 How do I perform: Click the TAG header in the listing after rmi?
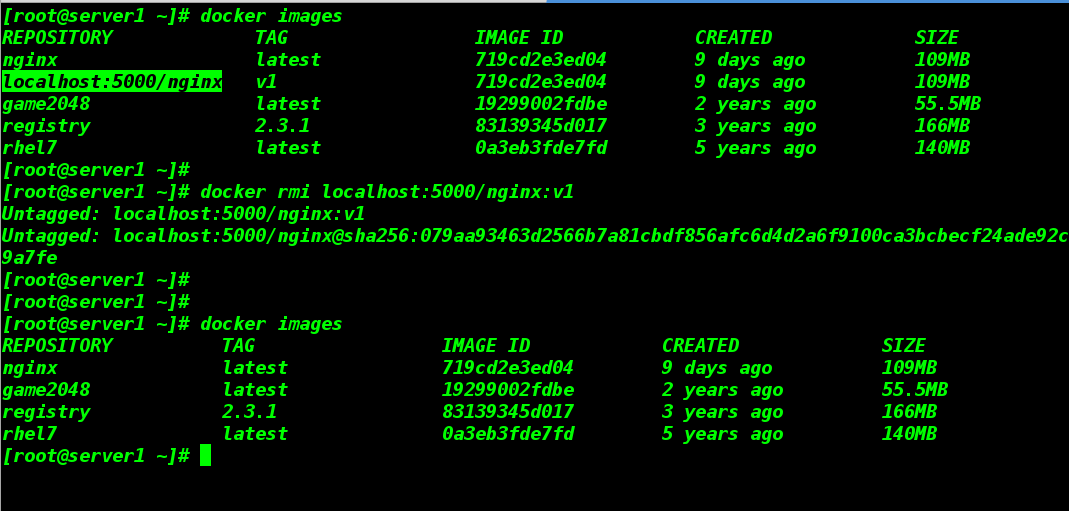(x=239, y=345)
